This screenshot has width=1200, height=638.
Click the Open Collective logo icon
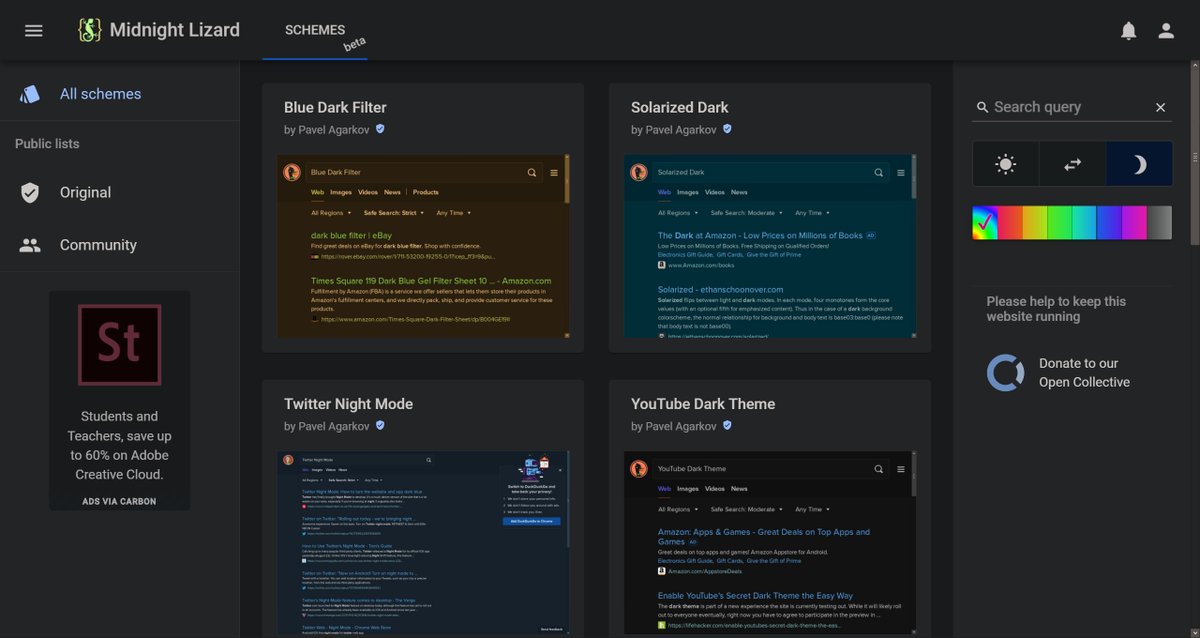click(1005, 373)
